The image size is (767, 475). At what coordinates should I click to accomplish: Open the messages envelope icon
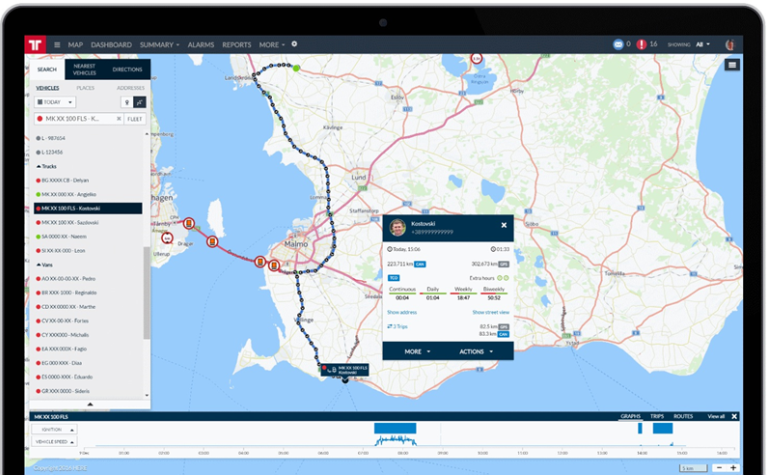pos(618,45)
